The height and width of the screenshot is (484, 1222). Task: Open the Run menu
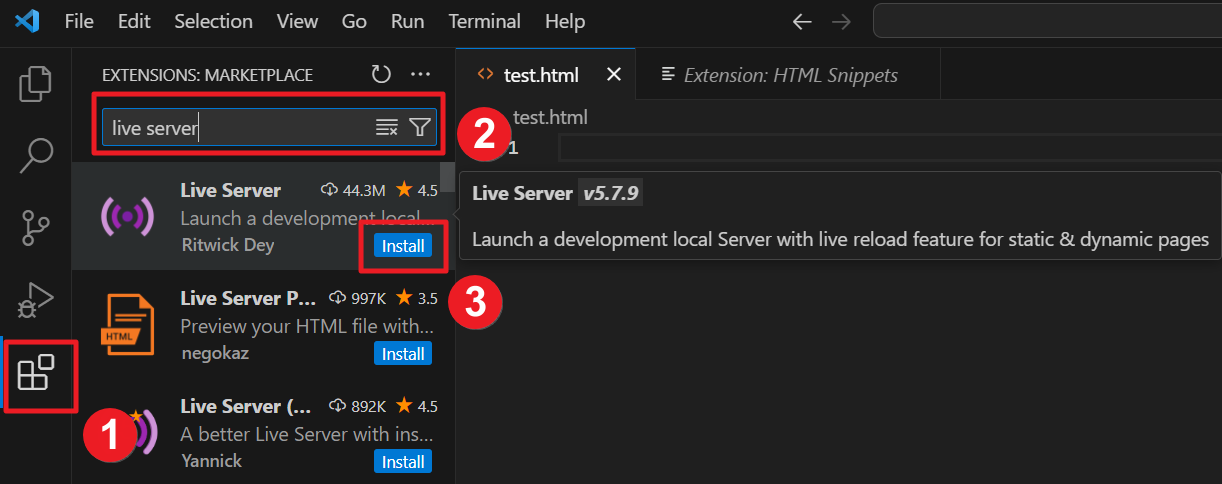click(x=407, y=21)
